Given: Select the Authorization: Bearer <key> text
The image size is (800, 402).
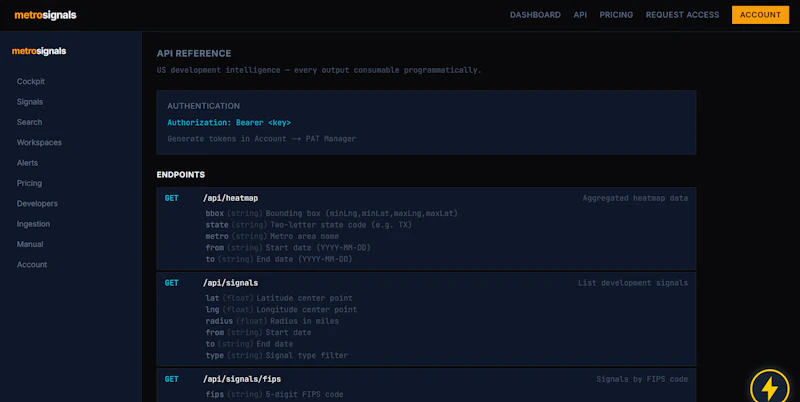Looking at the screenshot, I should 229,123.
